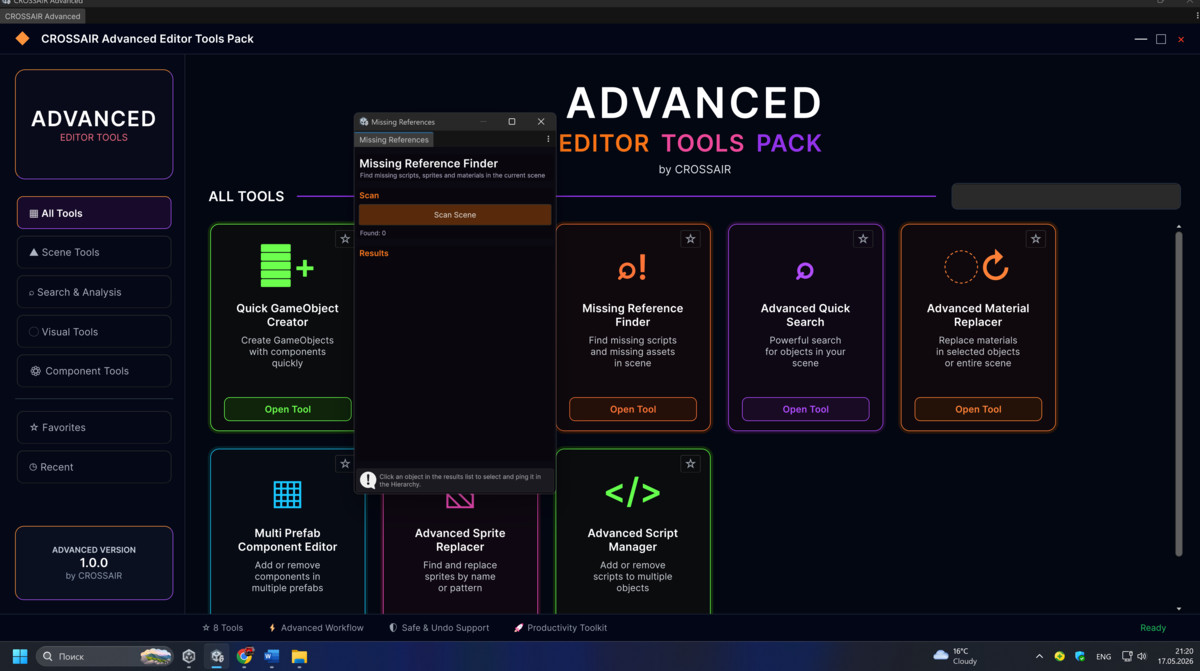Click the Missing Reference Finder card's orange icon
Viewport: 1200px width, 671px height.
(632, 267)
